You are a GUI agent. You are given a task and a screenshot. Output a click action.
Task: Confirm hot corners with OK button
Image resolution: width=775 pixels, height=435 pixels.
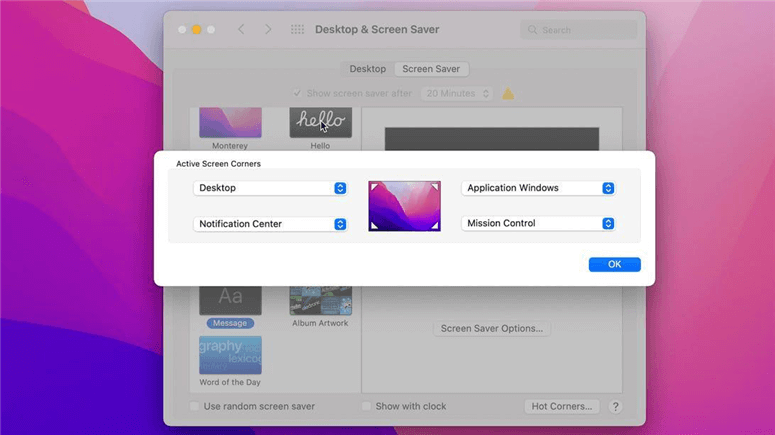(x=614, y=264)
